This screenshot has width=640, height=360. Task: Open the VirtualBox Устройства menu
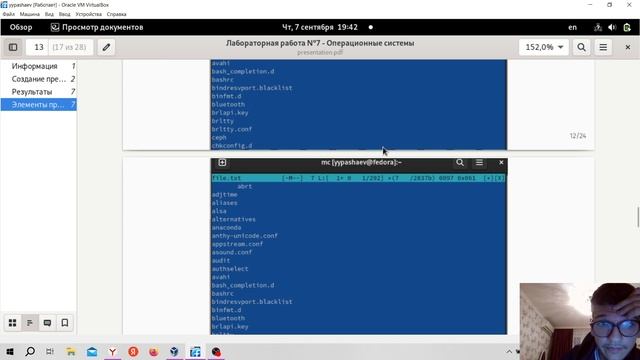tap(89, 14)
